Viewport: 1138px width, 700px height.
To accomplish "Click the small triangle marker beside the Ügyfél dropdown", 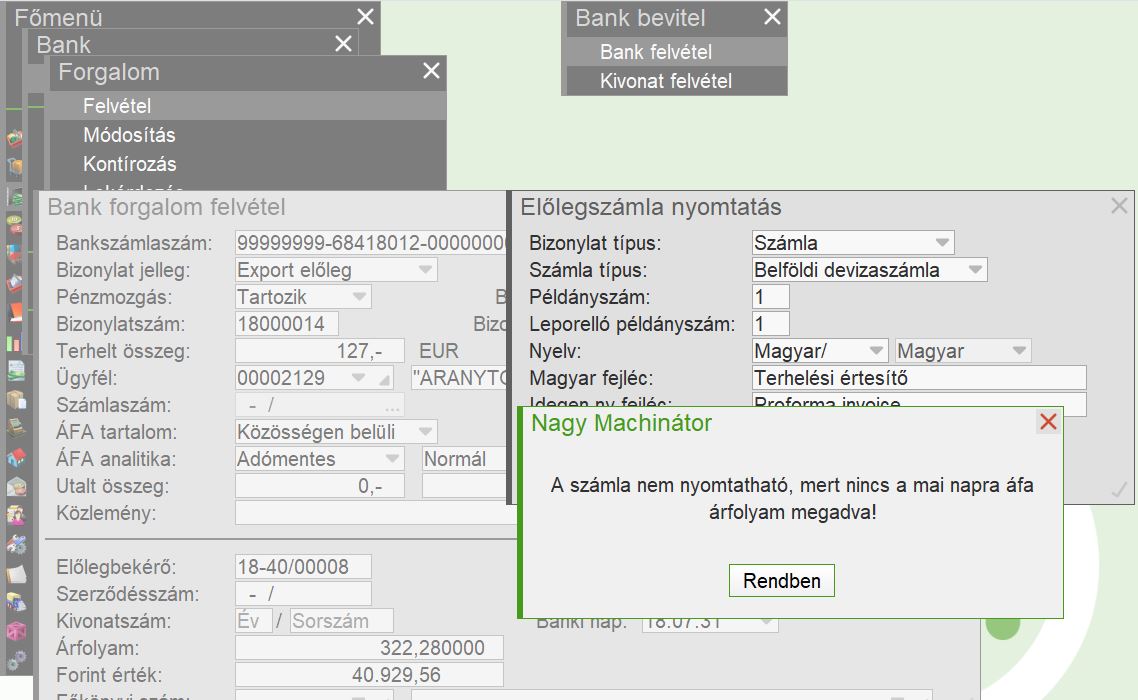I will click(385, 378).
